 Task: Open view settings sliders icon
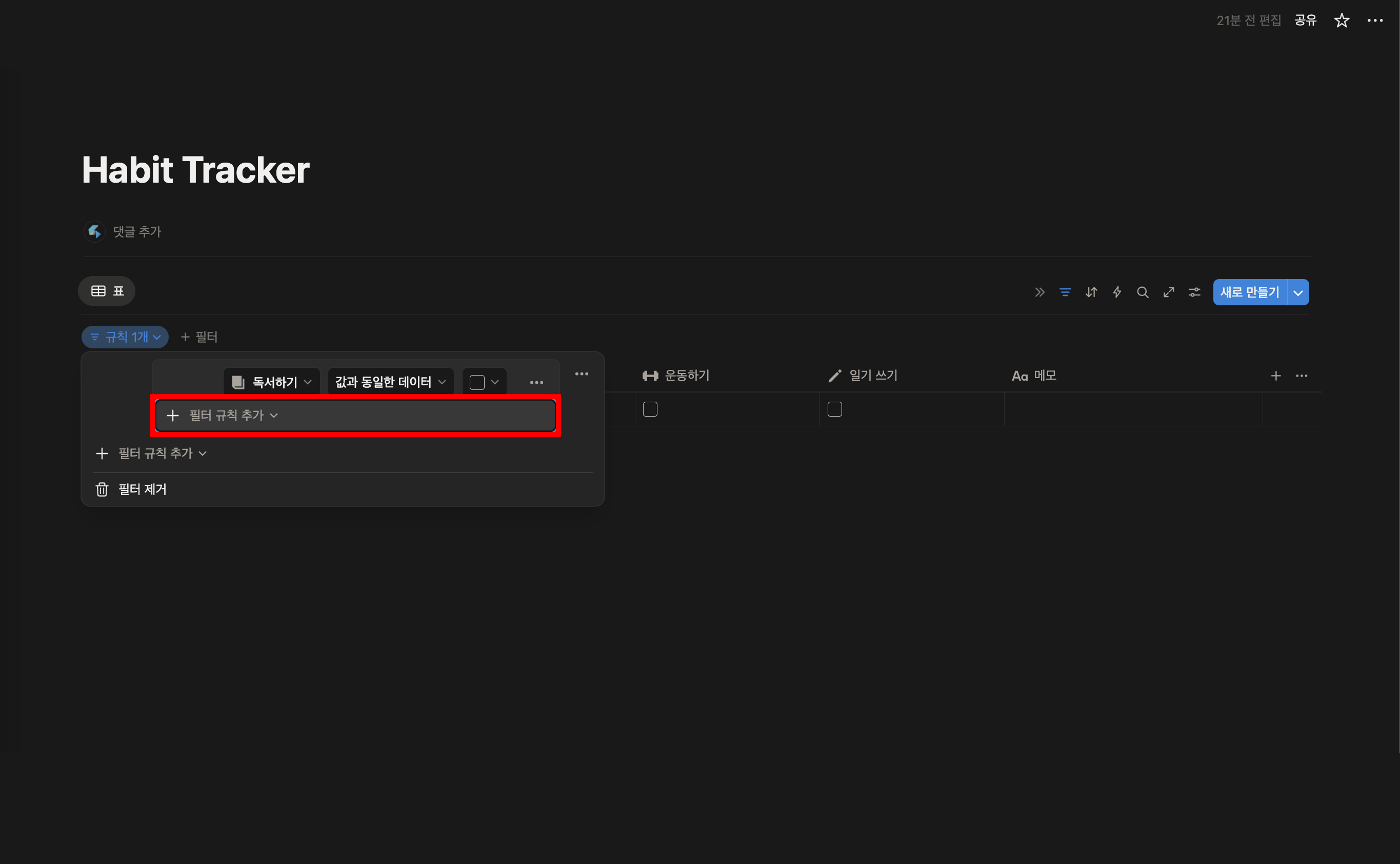pyautogui.click(x=1194, y=292)
